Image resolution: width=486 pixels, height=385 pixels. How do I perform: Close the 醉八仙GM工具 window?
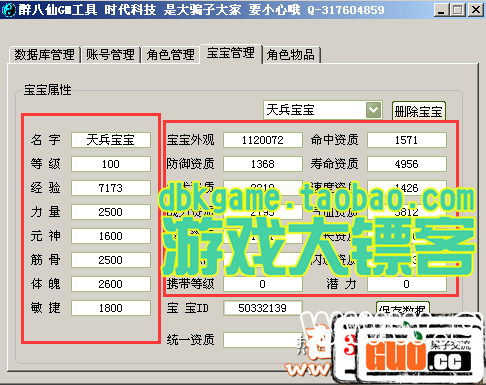pyautogui.click(x=476, y=10)
